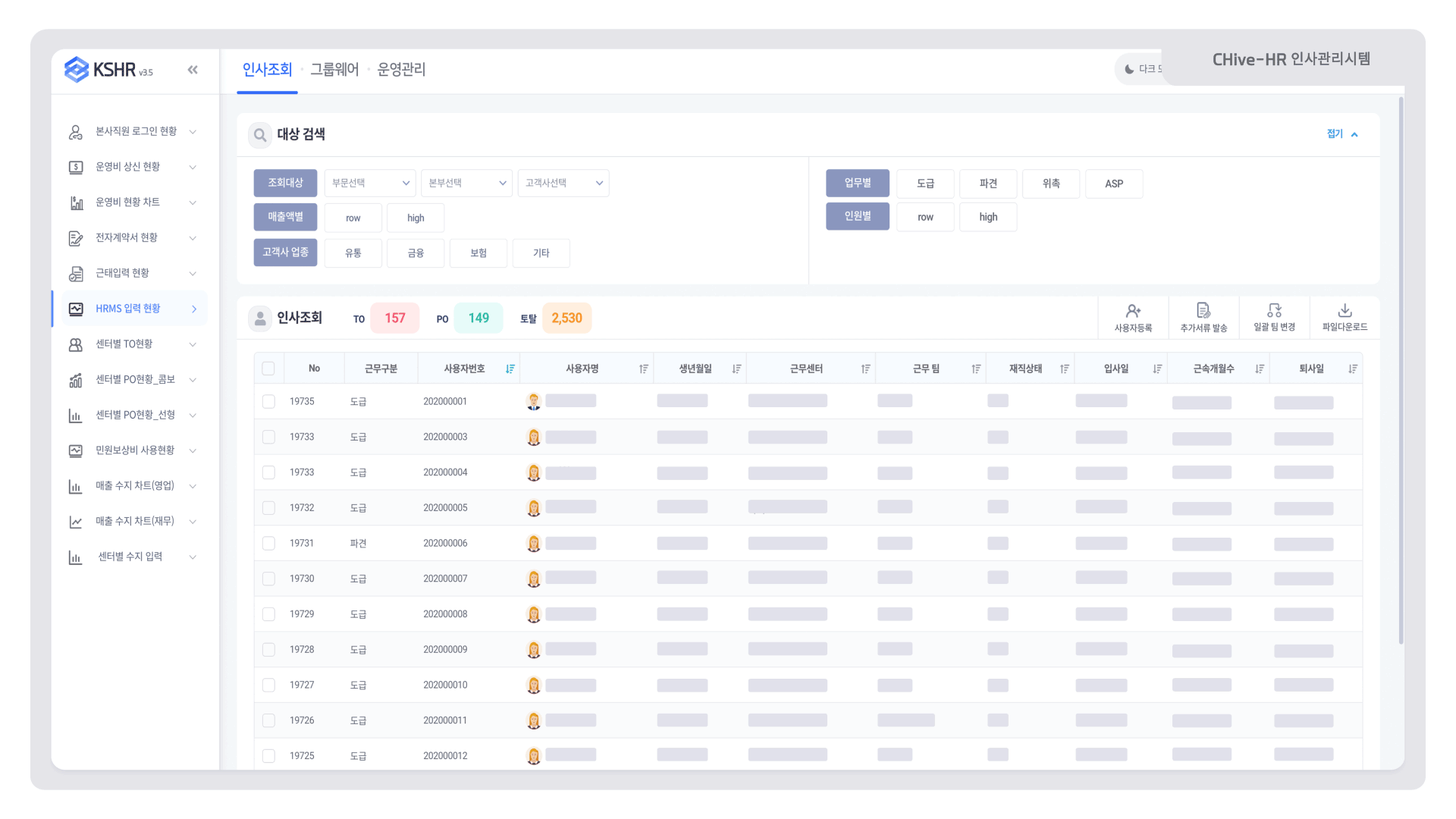The height and width of the screenshot is (819, 1456).
Task: Click the HRMS 입력 현황 sidebar icon
Action: [77, 308]
